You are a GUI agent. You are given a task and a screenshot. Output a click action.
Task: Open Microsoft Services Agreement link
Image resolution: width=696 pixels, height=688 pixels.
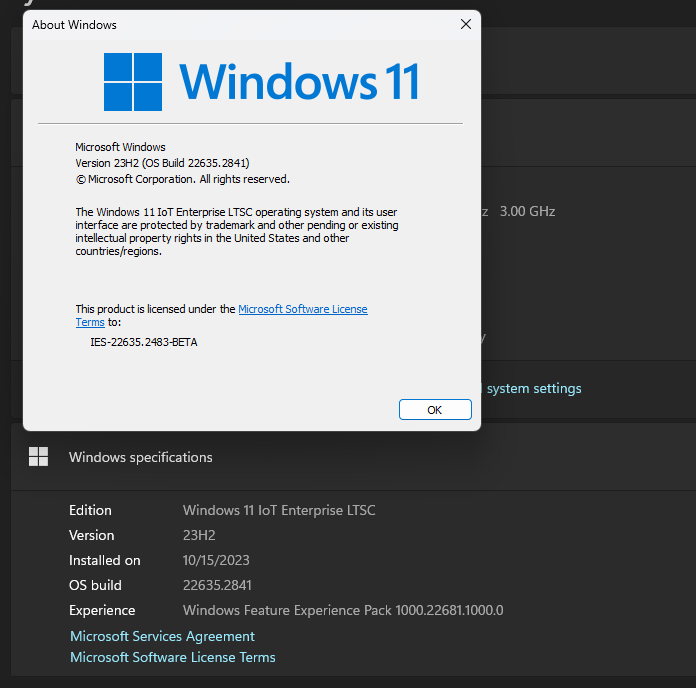[162, 636]
